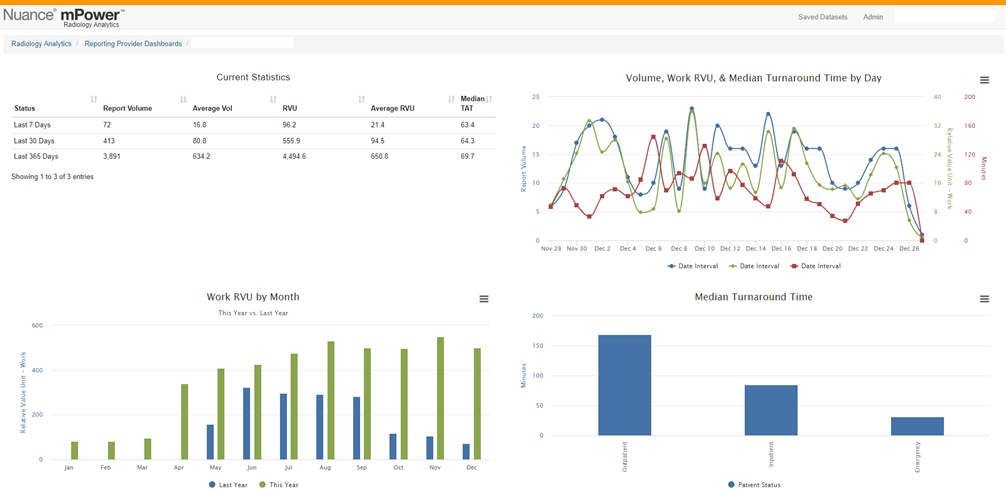Open the daily volume chart hamburger menu
Viewport: 1006px width, 492px height.
[x=984, y=80]
